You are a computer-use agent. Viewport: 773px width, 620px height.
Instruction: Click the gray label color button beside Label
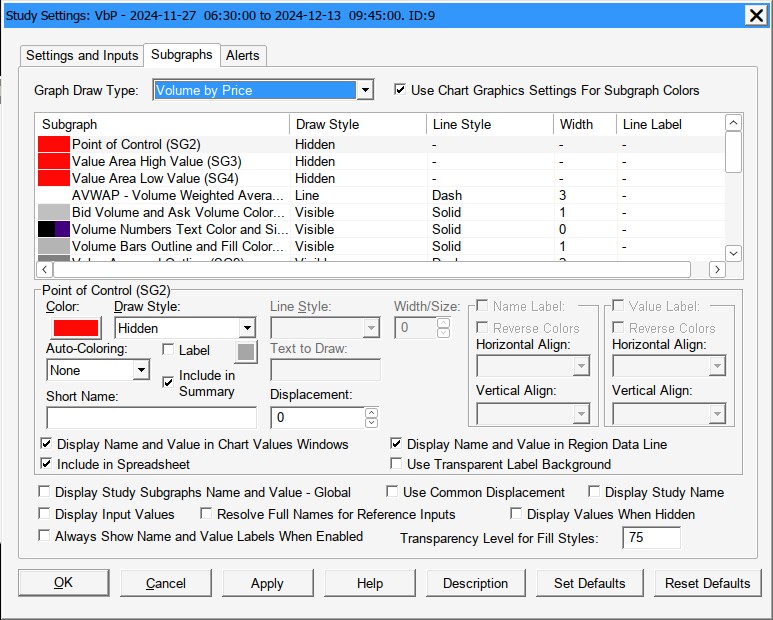pos(245,351)
